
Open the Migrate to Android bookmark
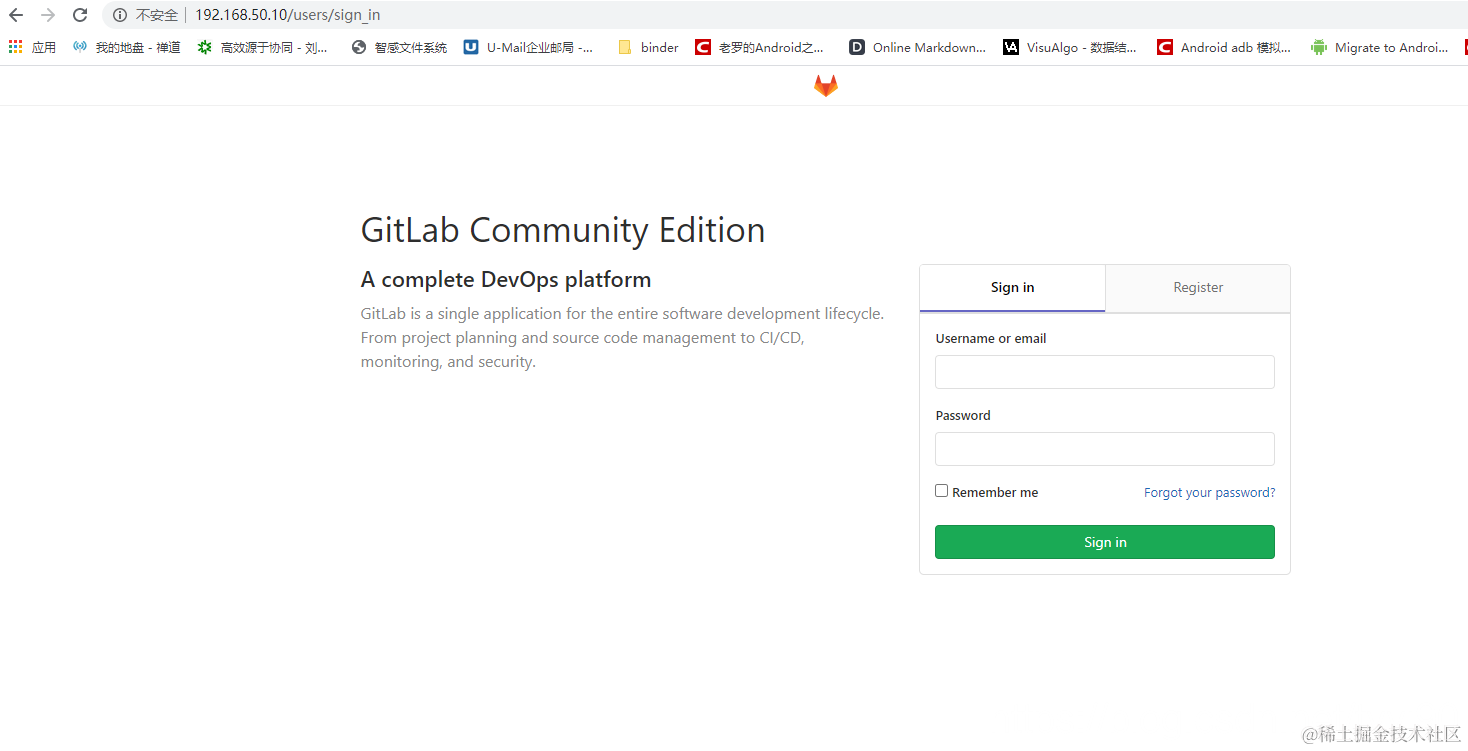click(x=1379, y=47)
